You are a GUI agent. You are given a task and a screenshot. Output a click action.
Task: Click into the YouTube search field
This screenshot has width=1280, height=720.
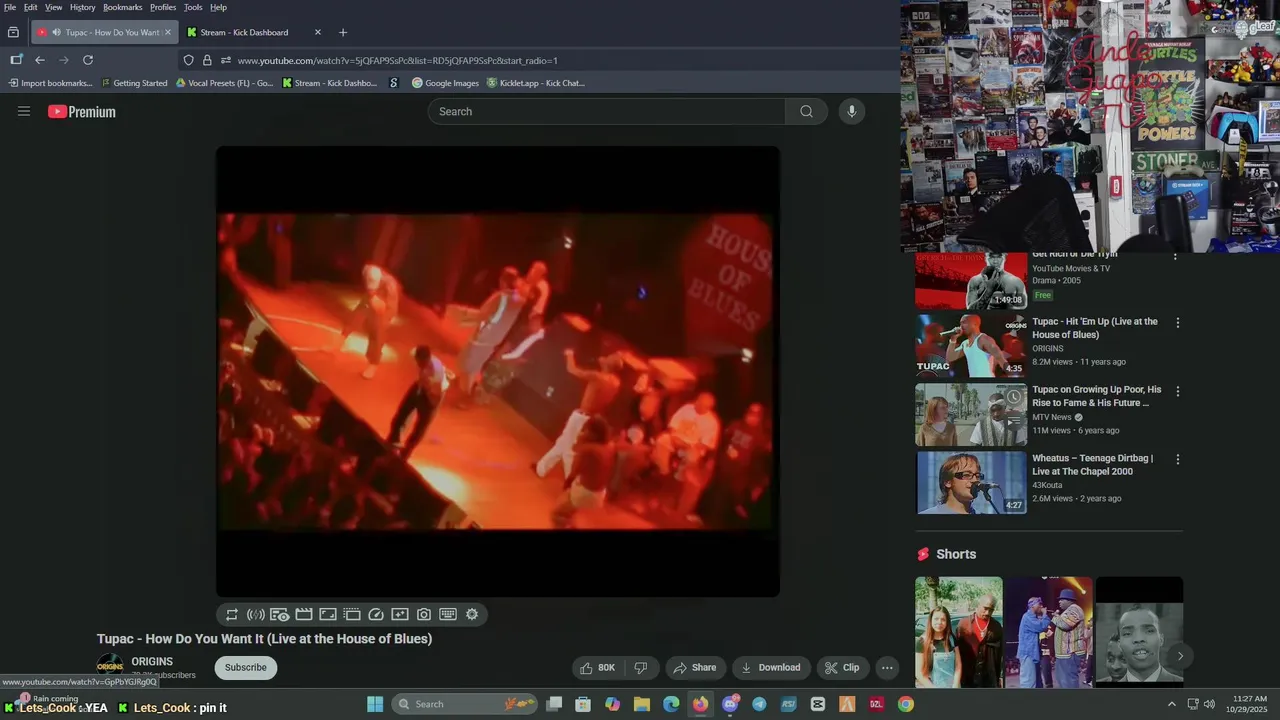[607, 111]
